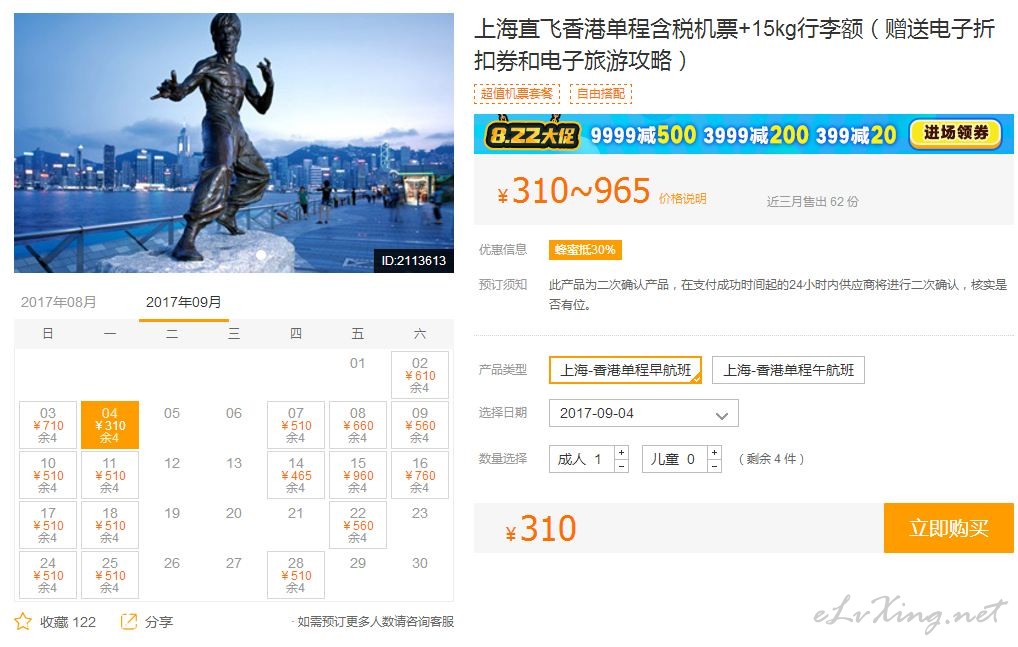Select September 25 priced ¥510
This screenshot has width=1018, height=647.
[110, 575]
